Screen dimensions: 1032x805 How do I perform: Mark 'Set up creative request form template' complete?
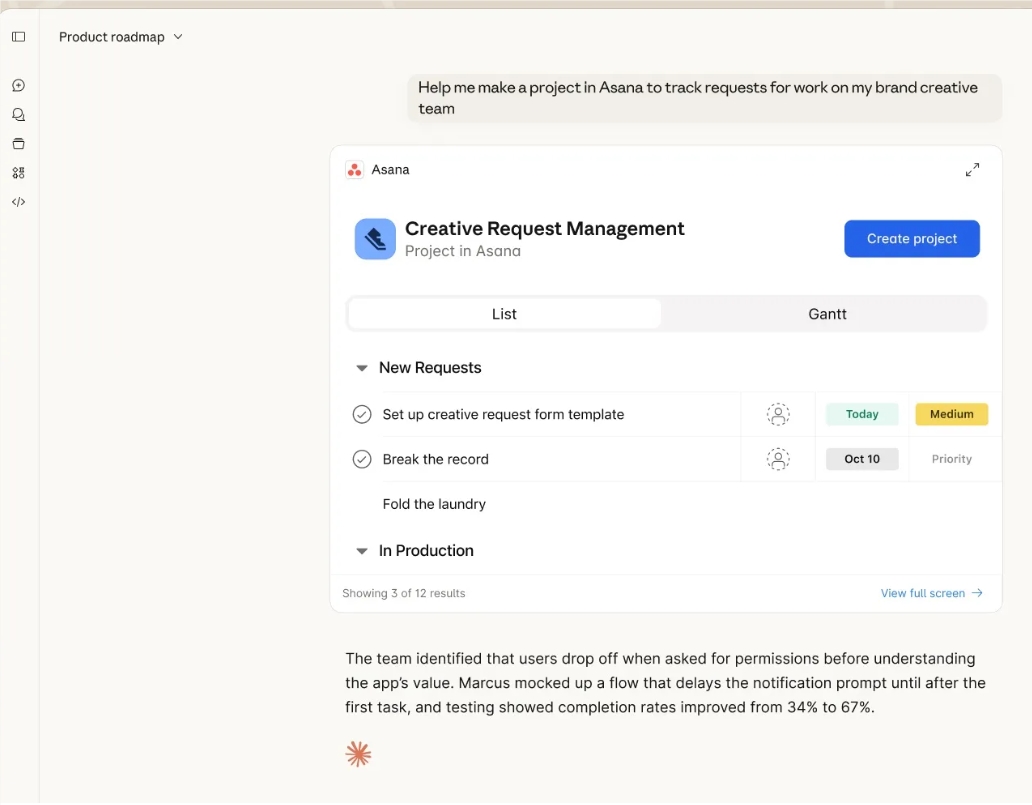click(362, 414)
